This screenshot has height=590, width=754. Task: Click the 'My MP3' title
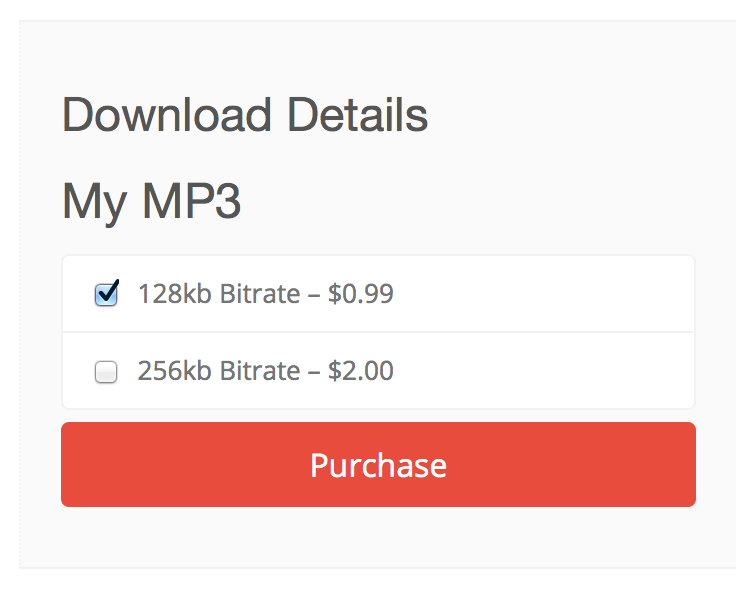click(151, 202)
